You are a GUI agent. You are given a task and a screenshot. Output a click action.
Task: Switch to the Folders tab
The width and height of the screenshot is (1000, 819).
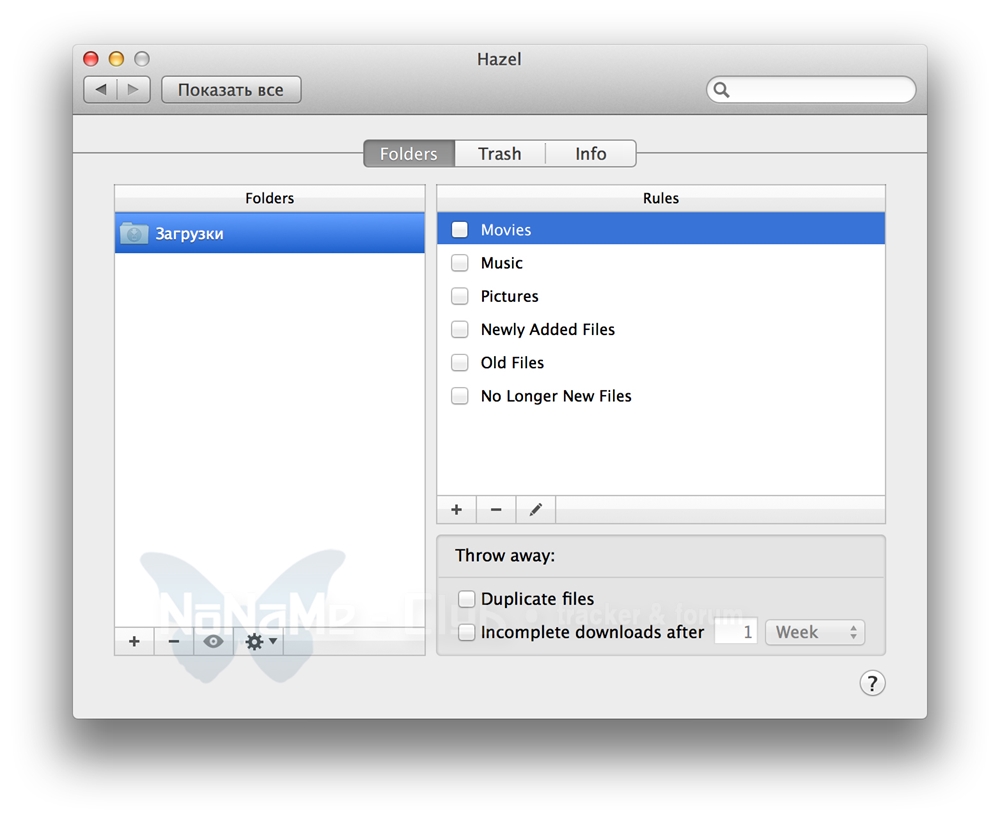409,154
